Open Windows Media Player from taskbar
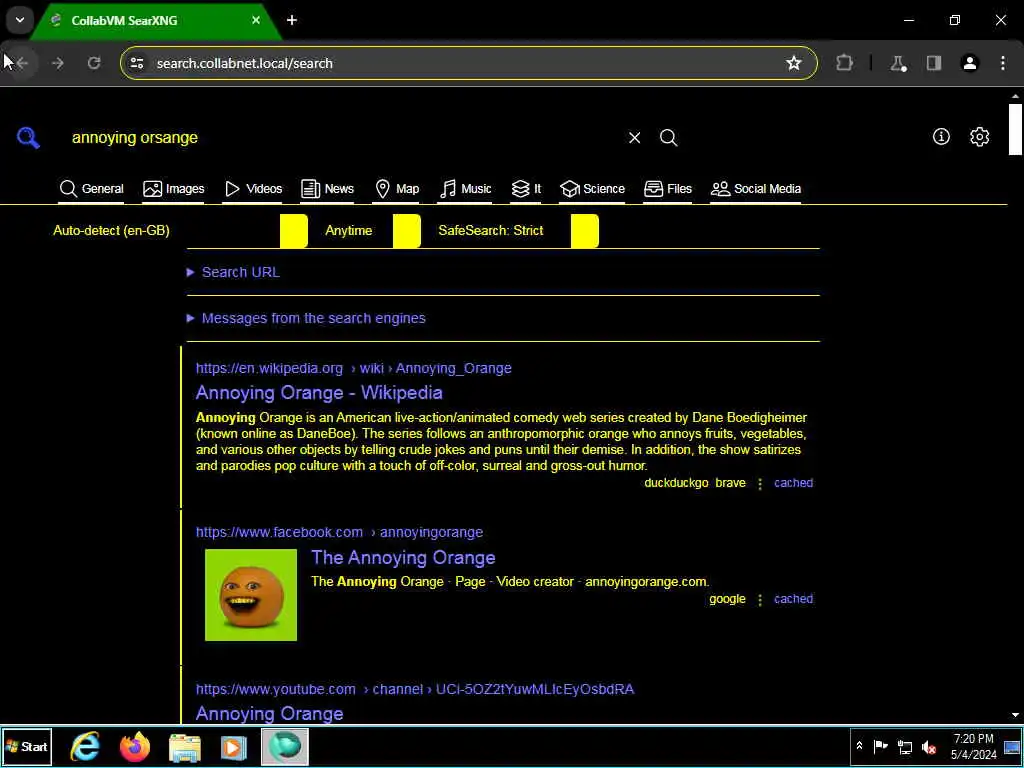 pyautogui.click(x=234, y=747)
